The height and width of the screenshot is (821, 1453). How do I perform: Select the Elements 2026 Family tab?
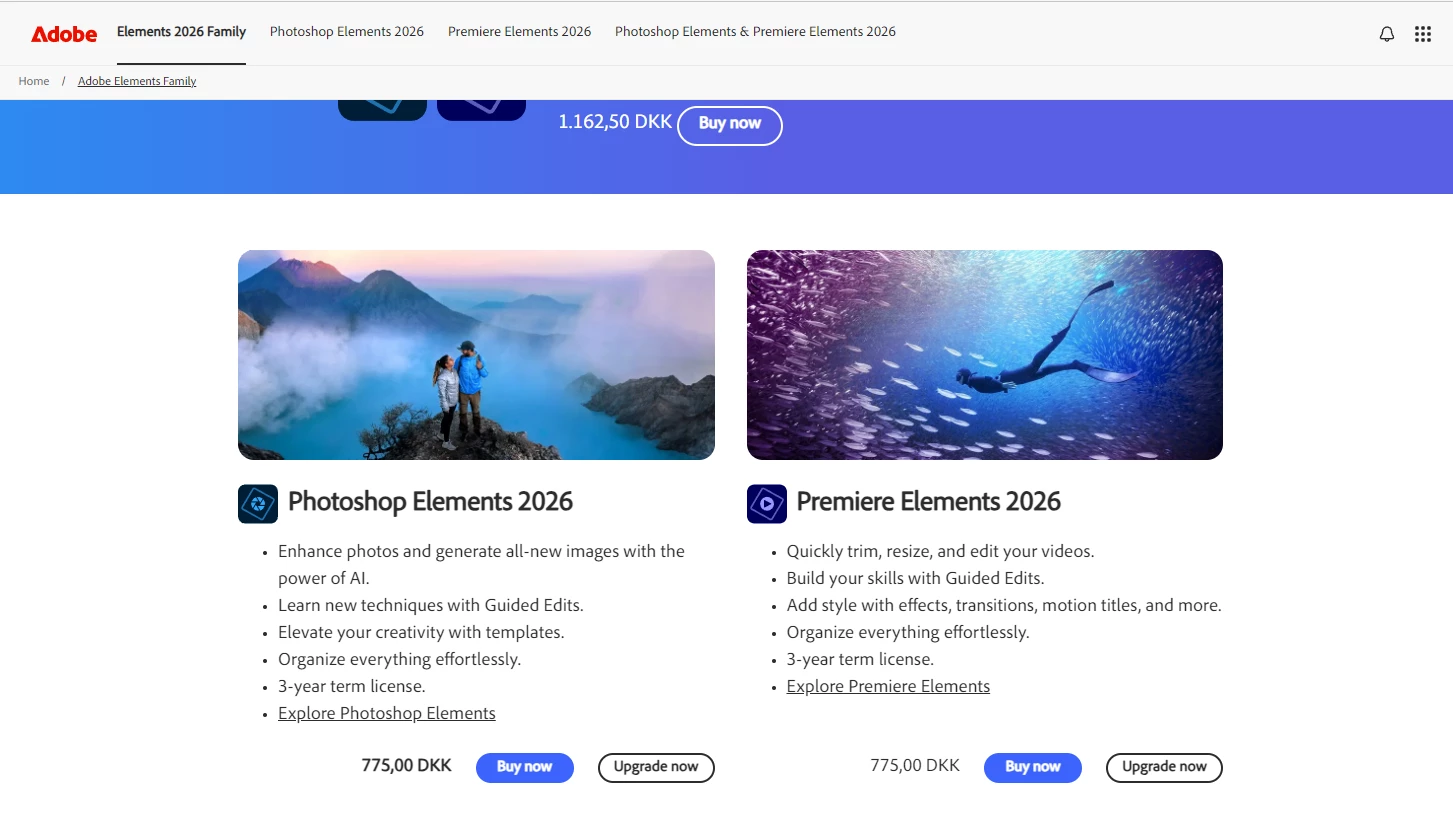click(181, 32)
